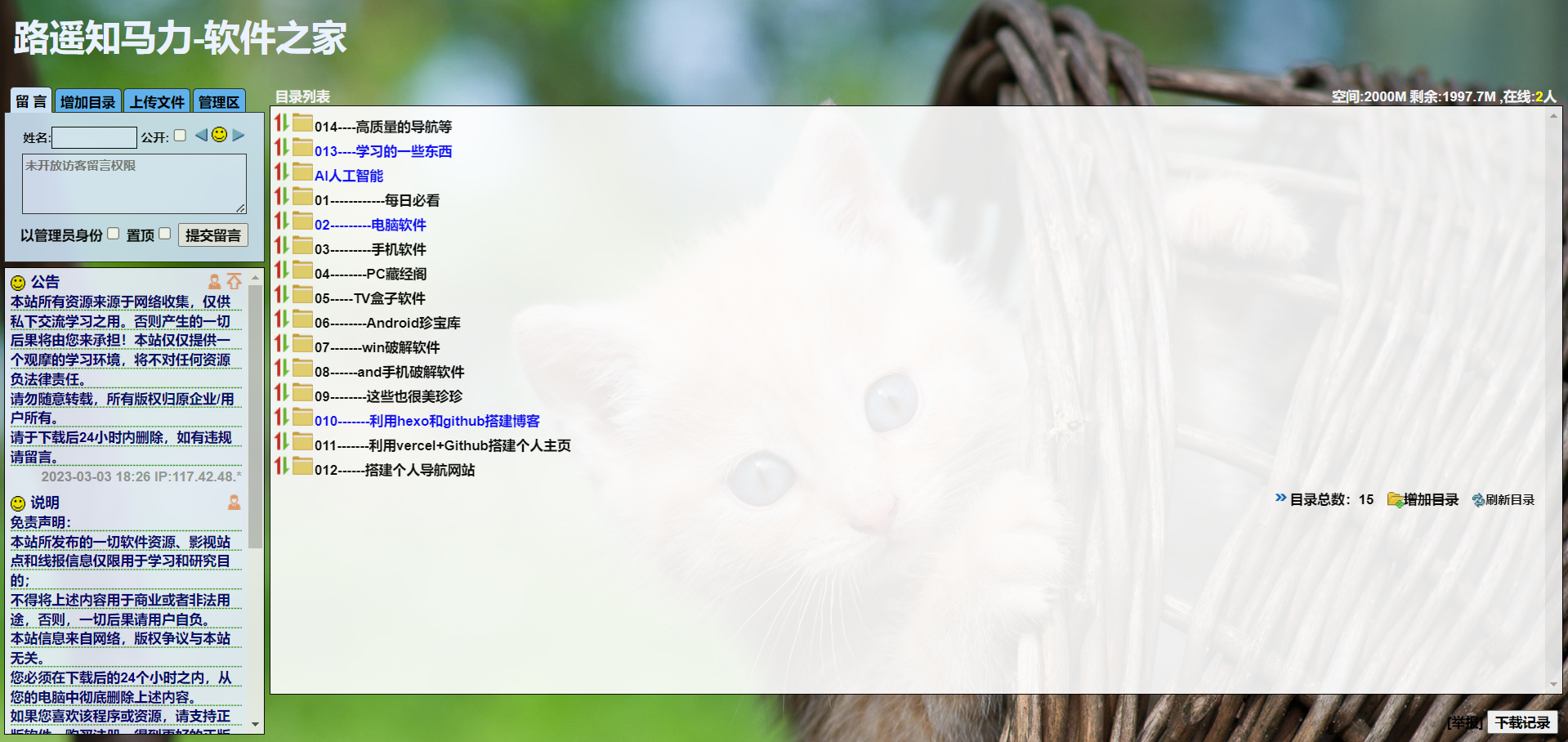
Task: Open the 管理区 tab
Action: 219,102
